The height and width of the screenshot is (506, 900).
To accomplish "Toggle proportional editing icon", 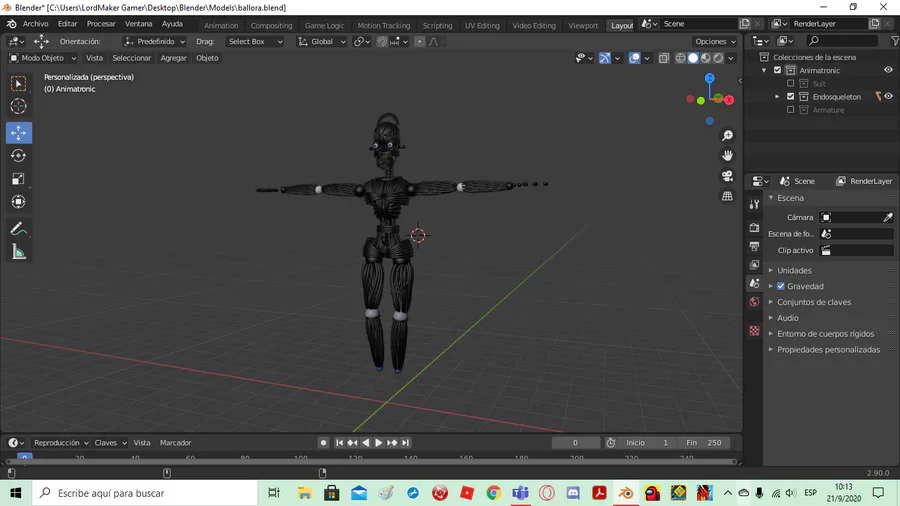I will 420,41.
